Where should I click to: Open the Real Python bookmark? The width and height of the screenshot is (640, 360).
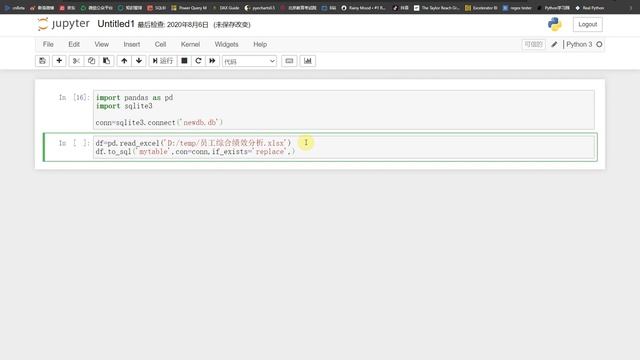(590, 8)
